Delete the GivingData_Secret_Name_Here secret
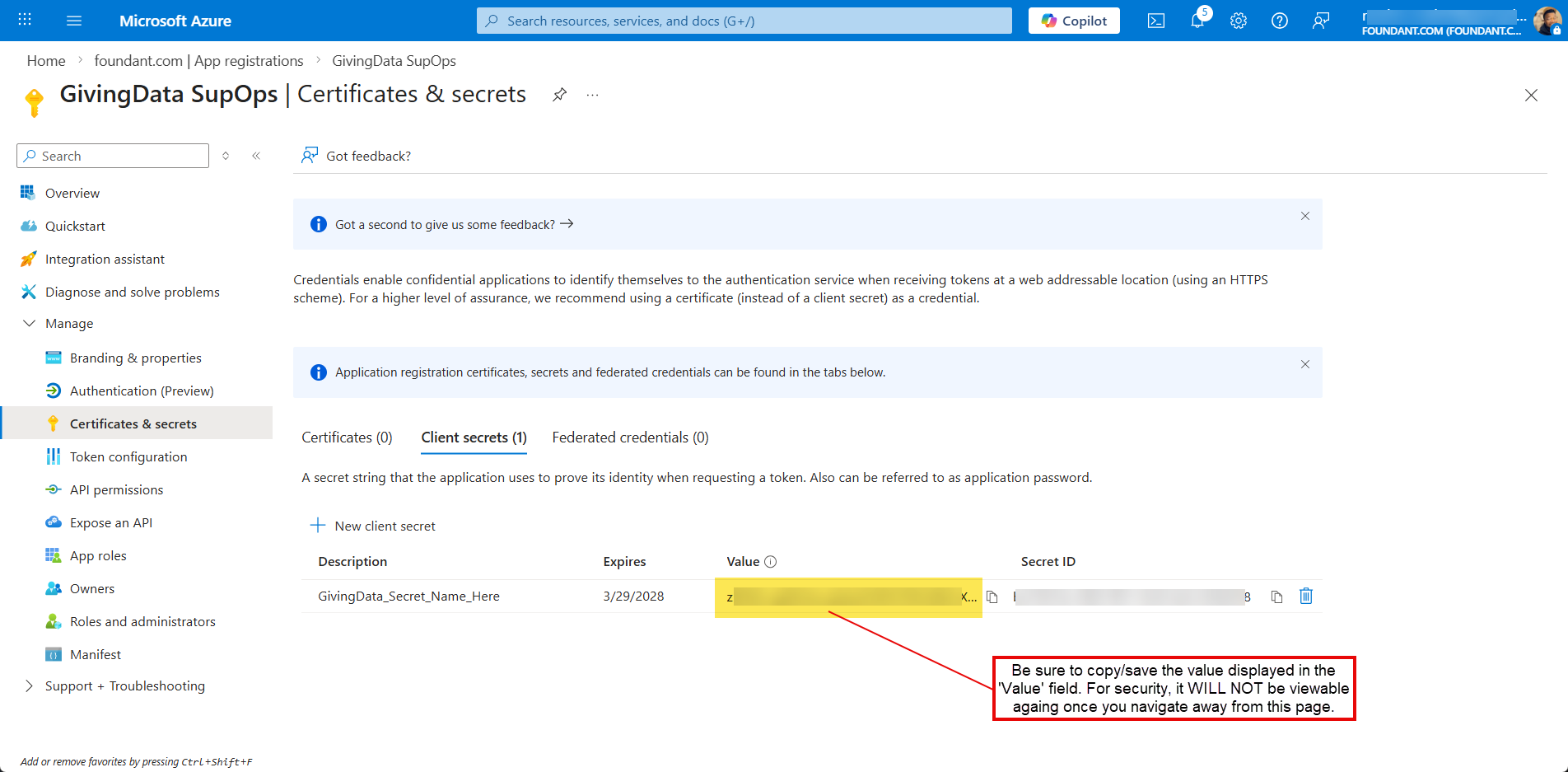This screenshot has height=772, width=1568. 1306,596
